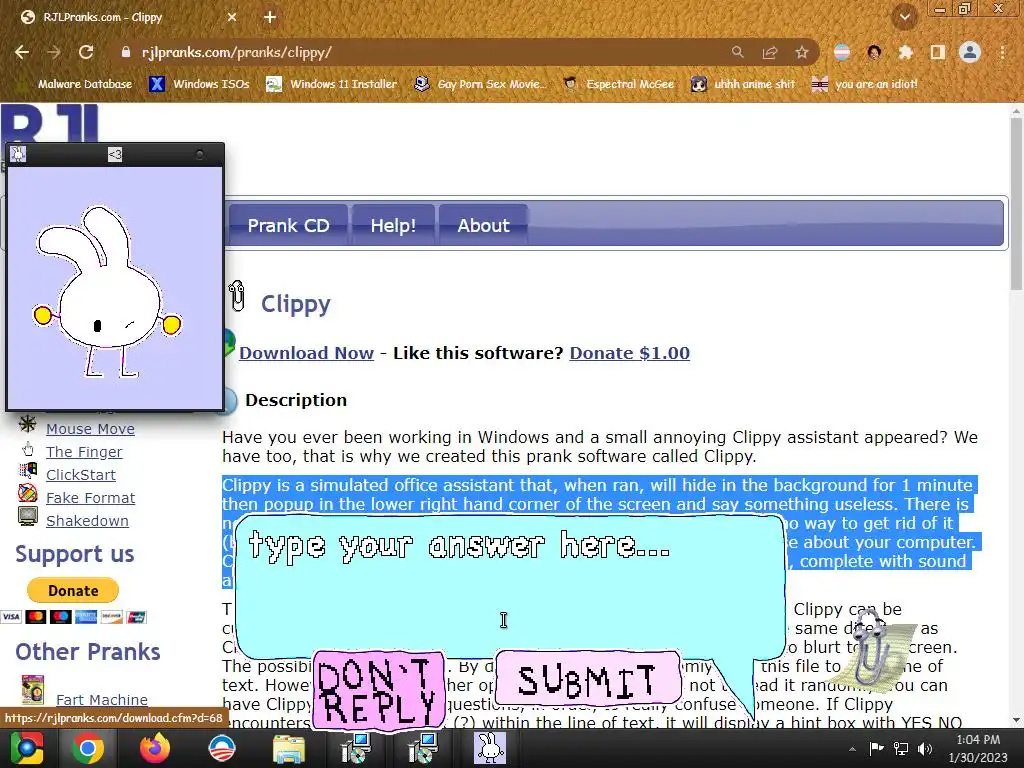Close the RJLPranks.com - Clippy tab
This screenshot has height=768, width=1024.
click(232, 18)
